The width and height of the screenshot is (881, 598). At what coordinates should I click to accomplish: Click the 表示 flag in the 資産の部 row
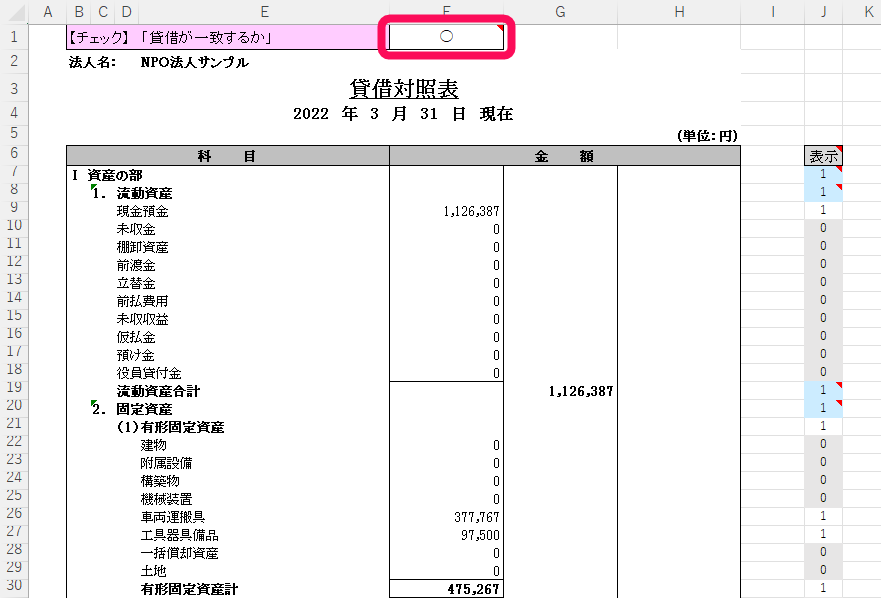[x=823, y=174]
